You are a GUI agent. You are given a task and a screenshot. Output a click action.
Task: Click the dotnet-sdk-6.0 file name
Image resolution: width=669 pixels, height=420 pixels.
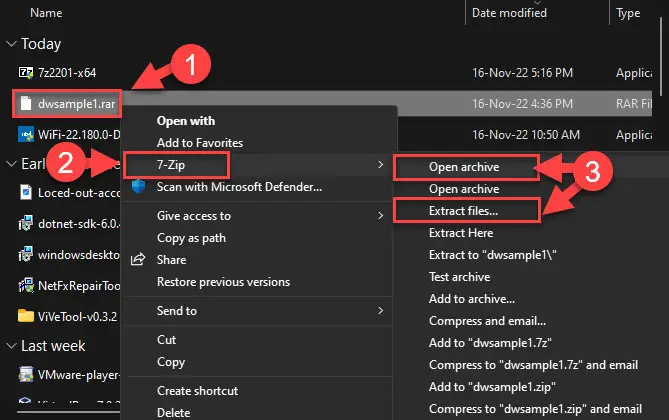click(x=79, y=224)
